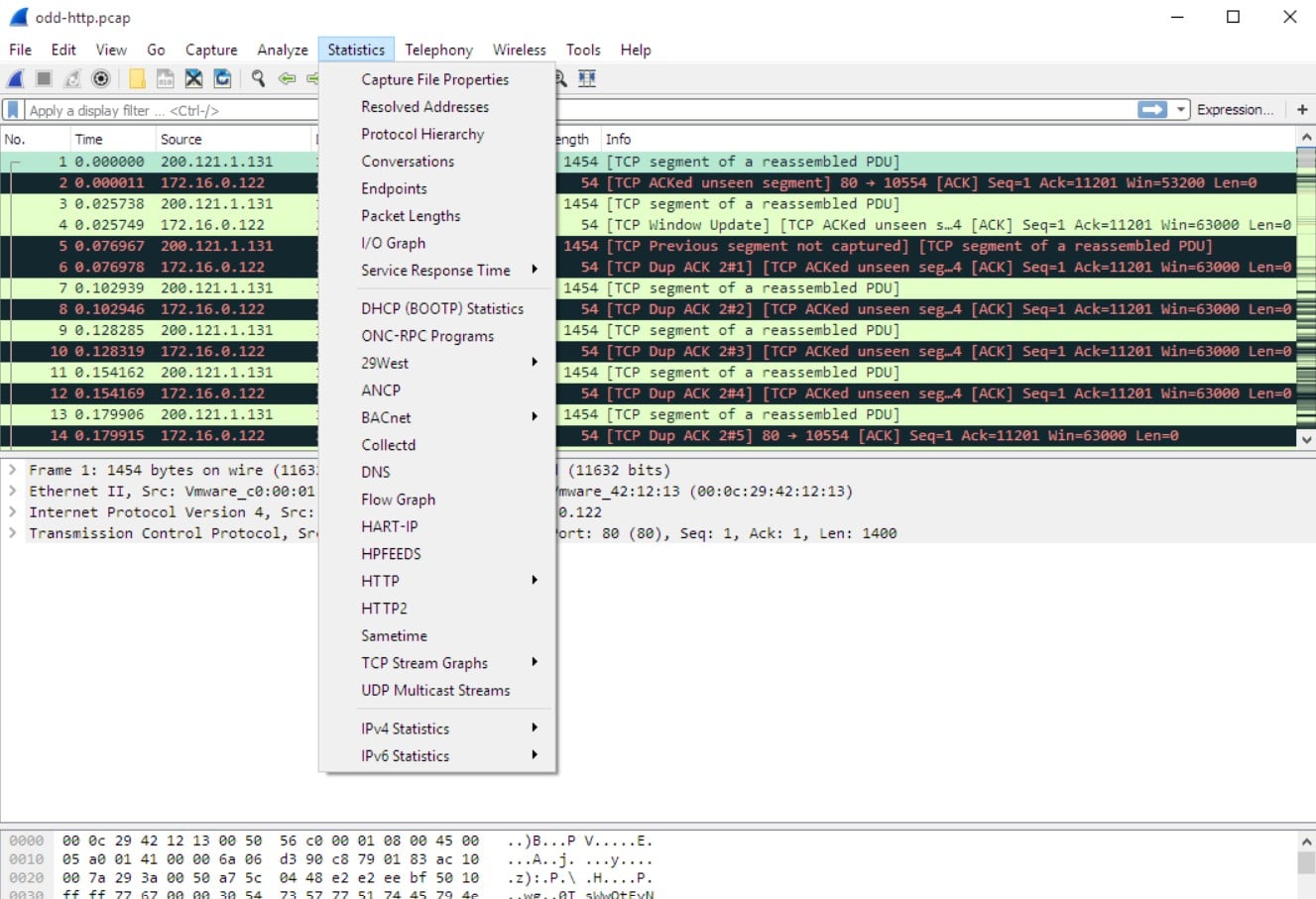Open a capture file using the folder icon
This screenshot has height=899, width=1316.
pos(135,79)
